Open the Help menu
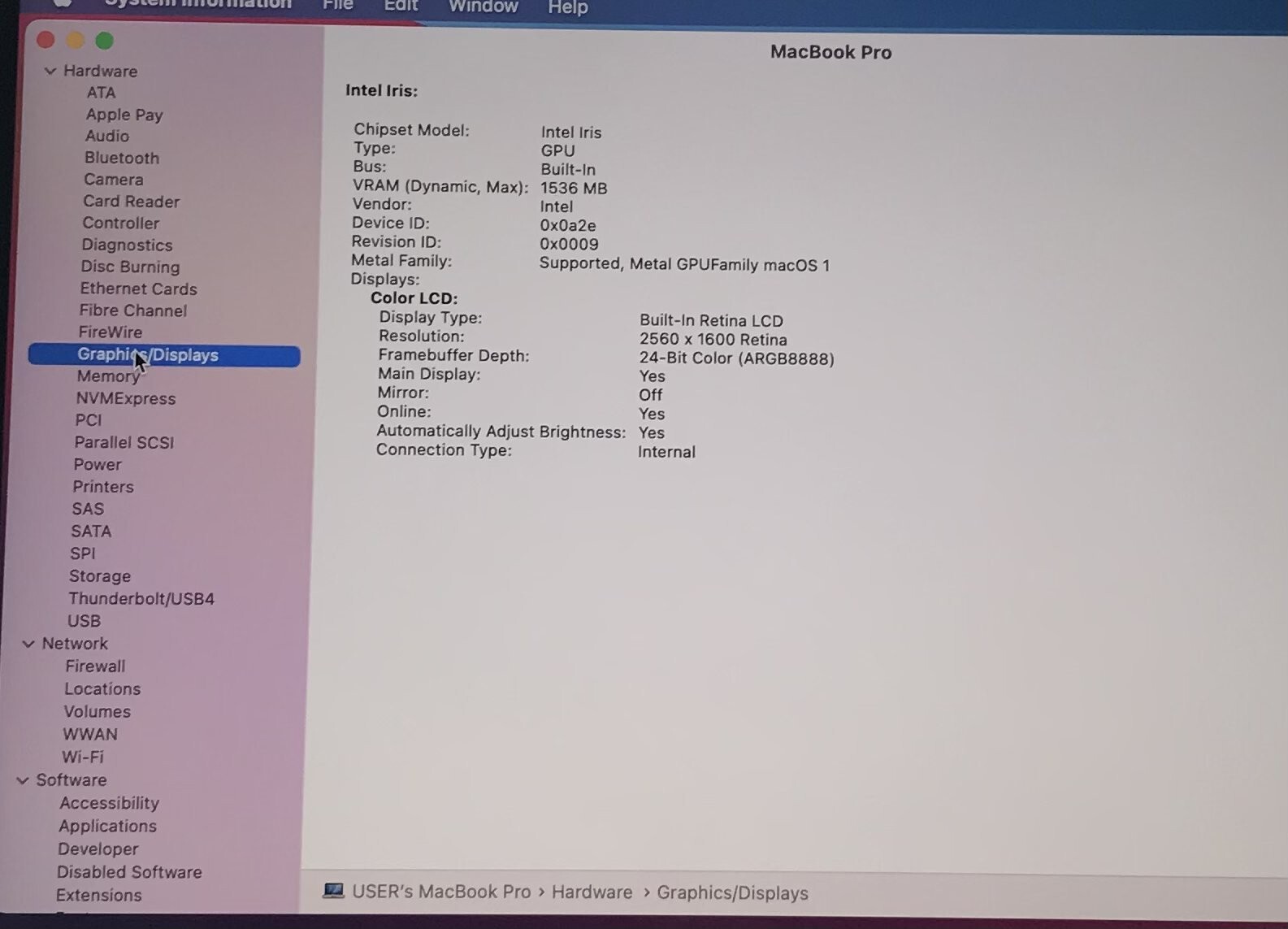 tap(567, 7)
